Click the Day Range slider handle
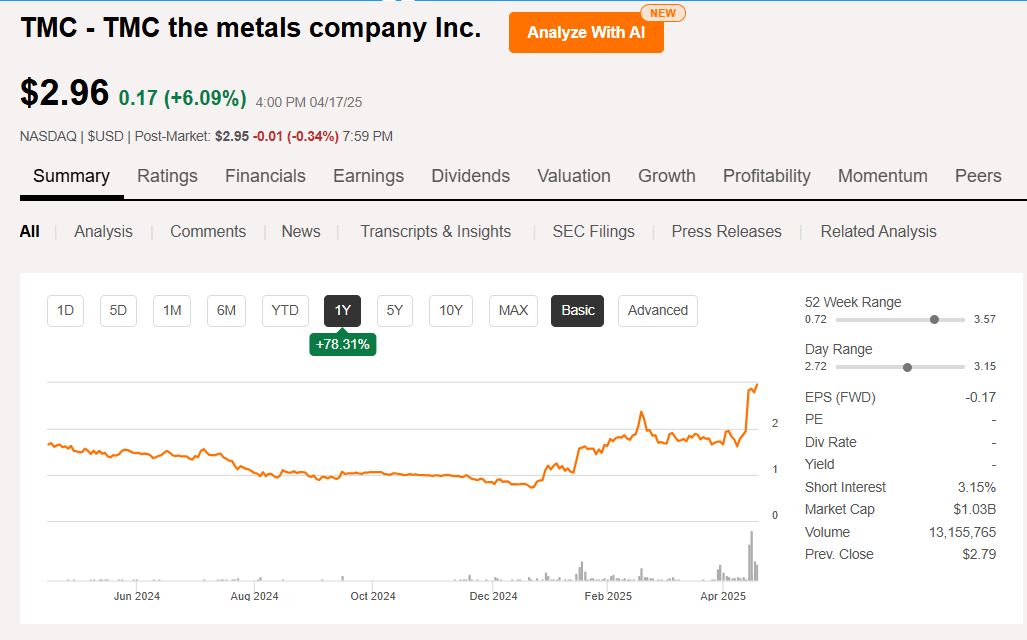Image resolution: width=1027 pixels, height=640 pixels. [906, 367]
